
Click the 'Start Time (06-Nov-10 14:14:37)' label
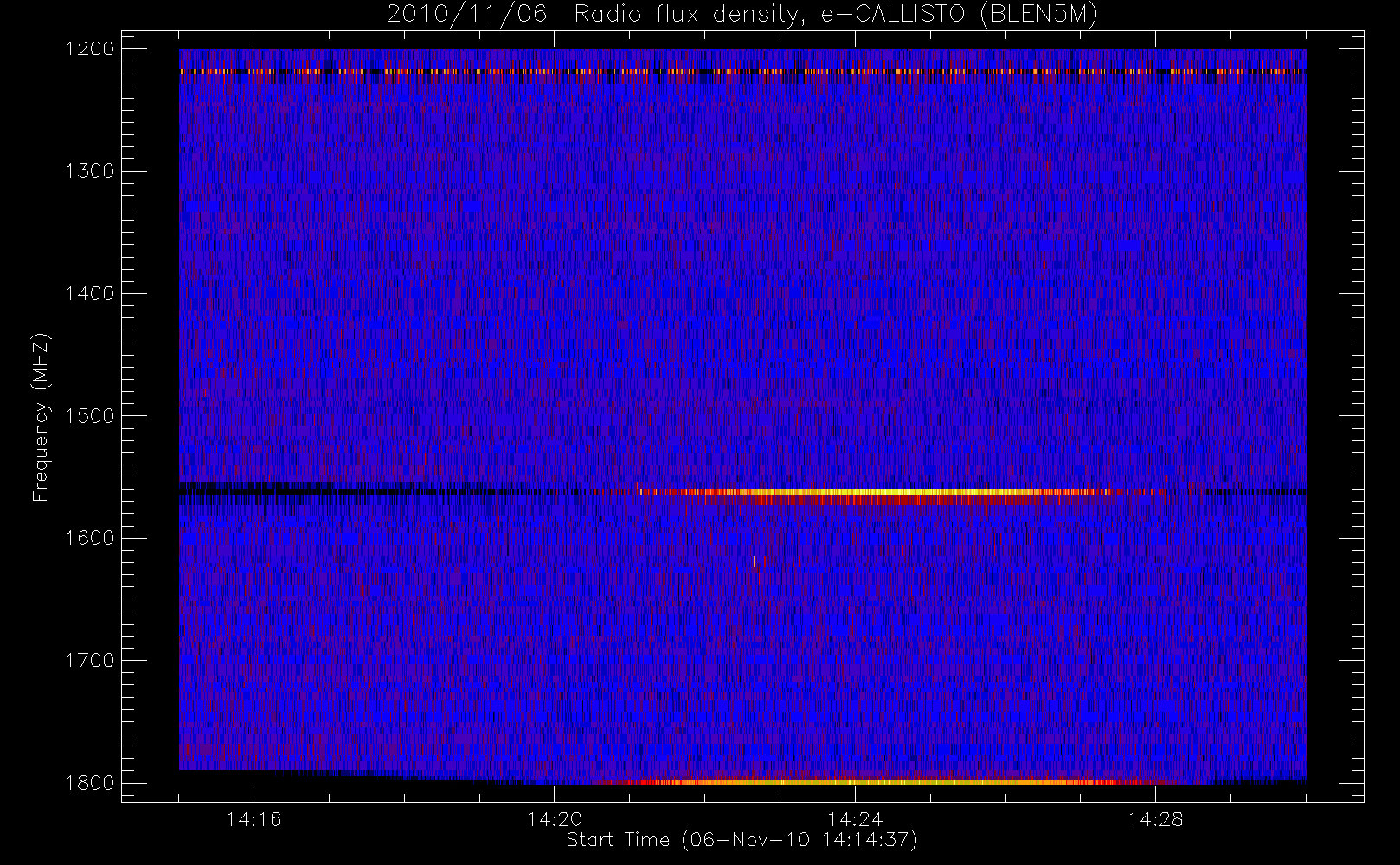[742, 840]
